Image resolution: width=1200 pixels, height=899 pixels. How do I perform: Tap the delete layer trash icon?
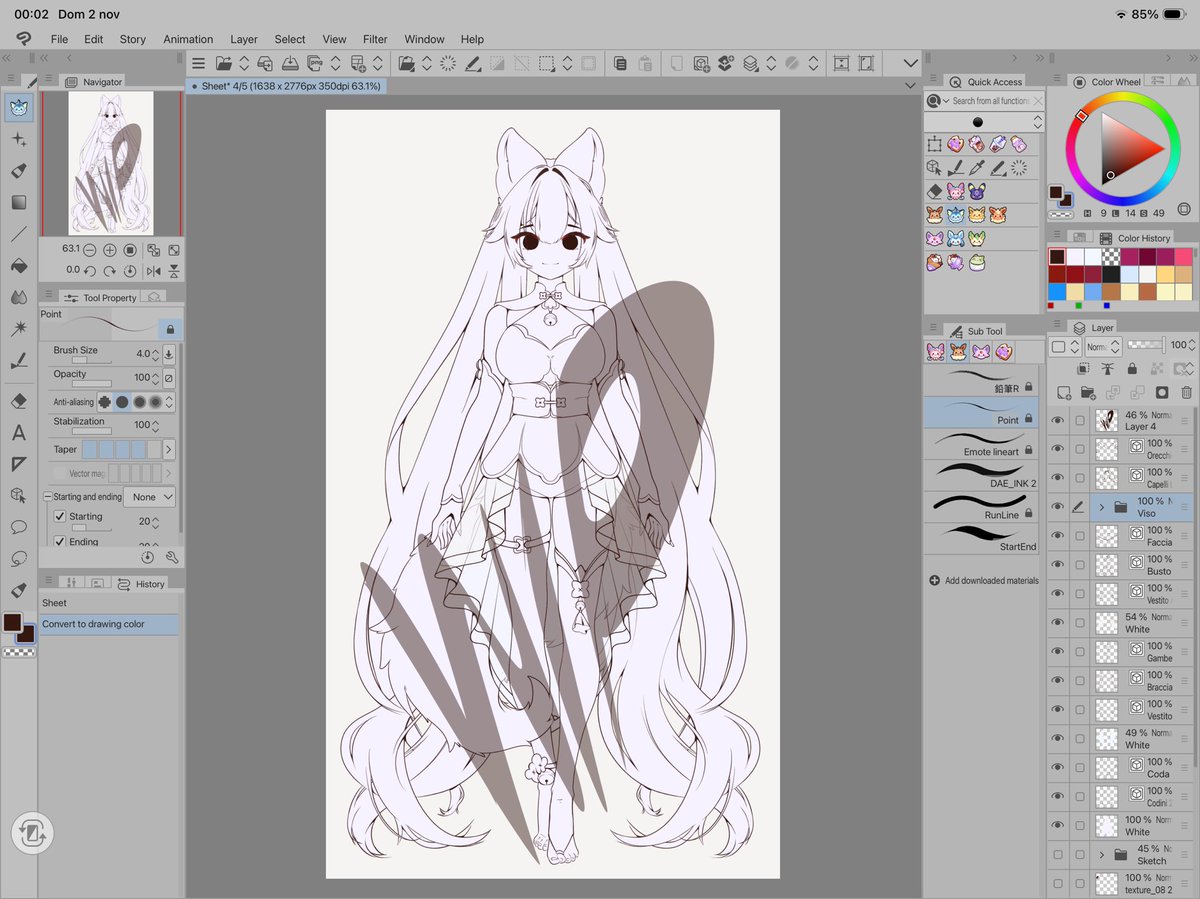click(1187, 392)
